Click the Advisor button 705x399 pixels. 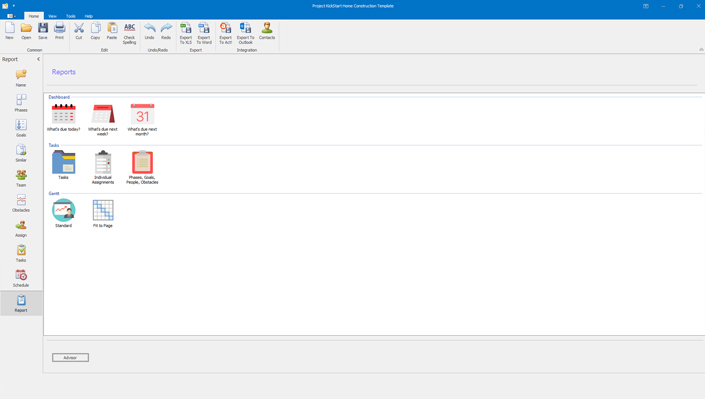[x=70, y=358]
